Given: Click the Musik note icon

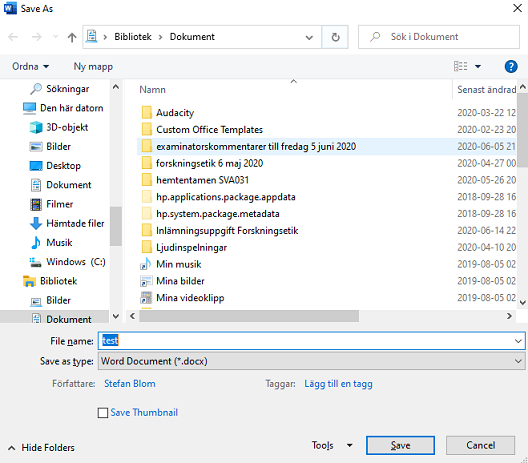Looking at the screenshot, I should tap(36, 242).
